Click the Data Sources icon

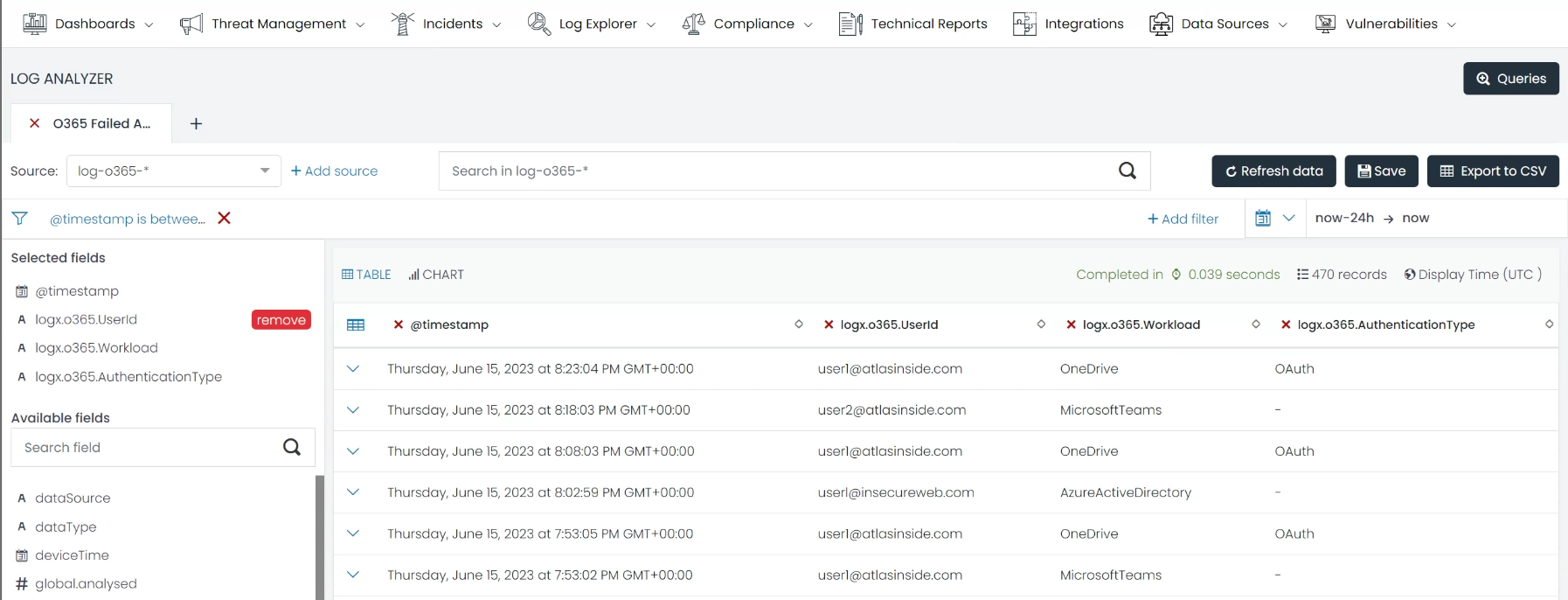pos(1161,24)
